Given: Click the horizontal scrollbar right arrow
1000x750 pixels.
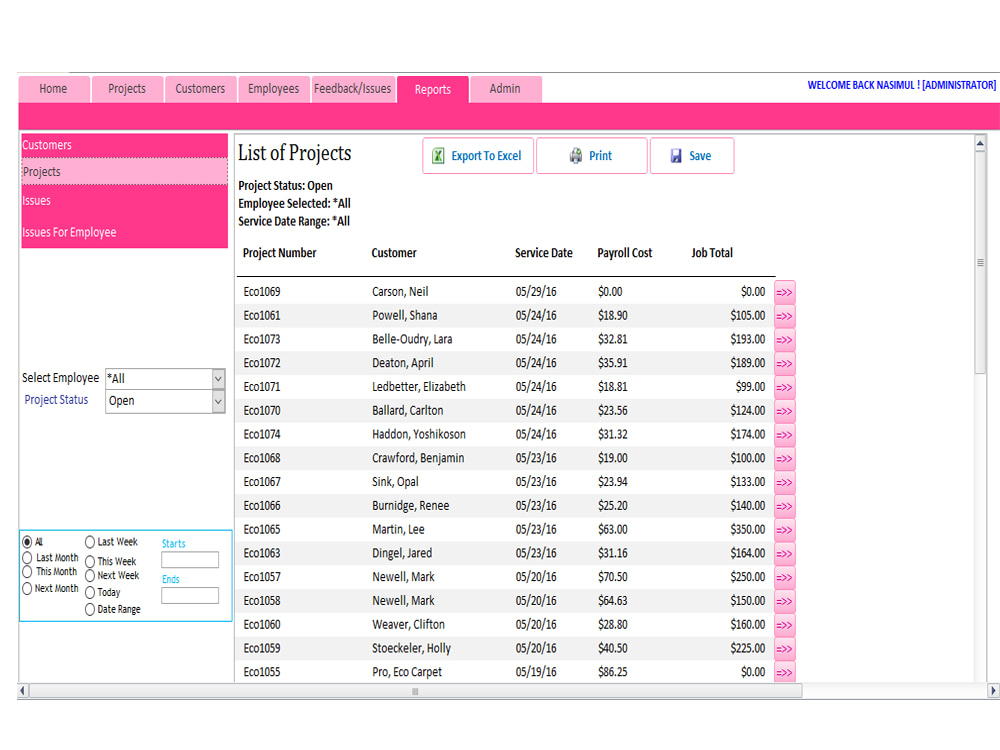Looking at the screenshot, I should point(993,691).
